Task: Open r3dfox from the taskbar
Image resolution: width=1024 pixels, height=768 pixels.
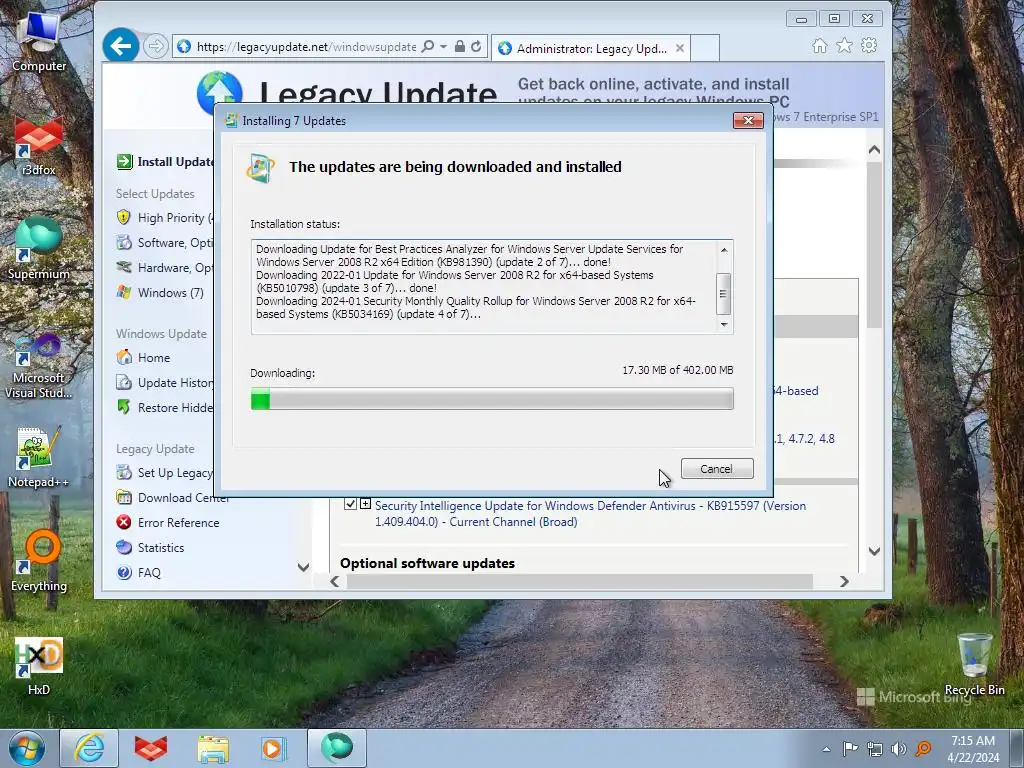Action: pyautogui.click(x=151, y=748)
